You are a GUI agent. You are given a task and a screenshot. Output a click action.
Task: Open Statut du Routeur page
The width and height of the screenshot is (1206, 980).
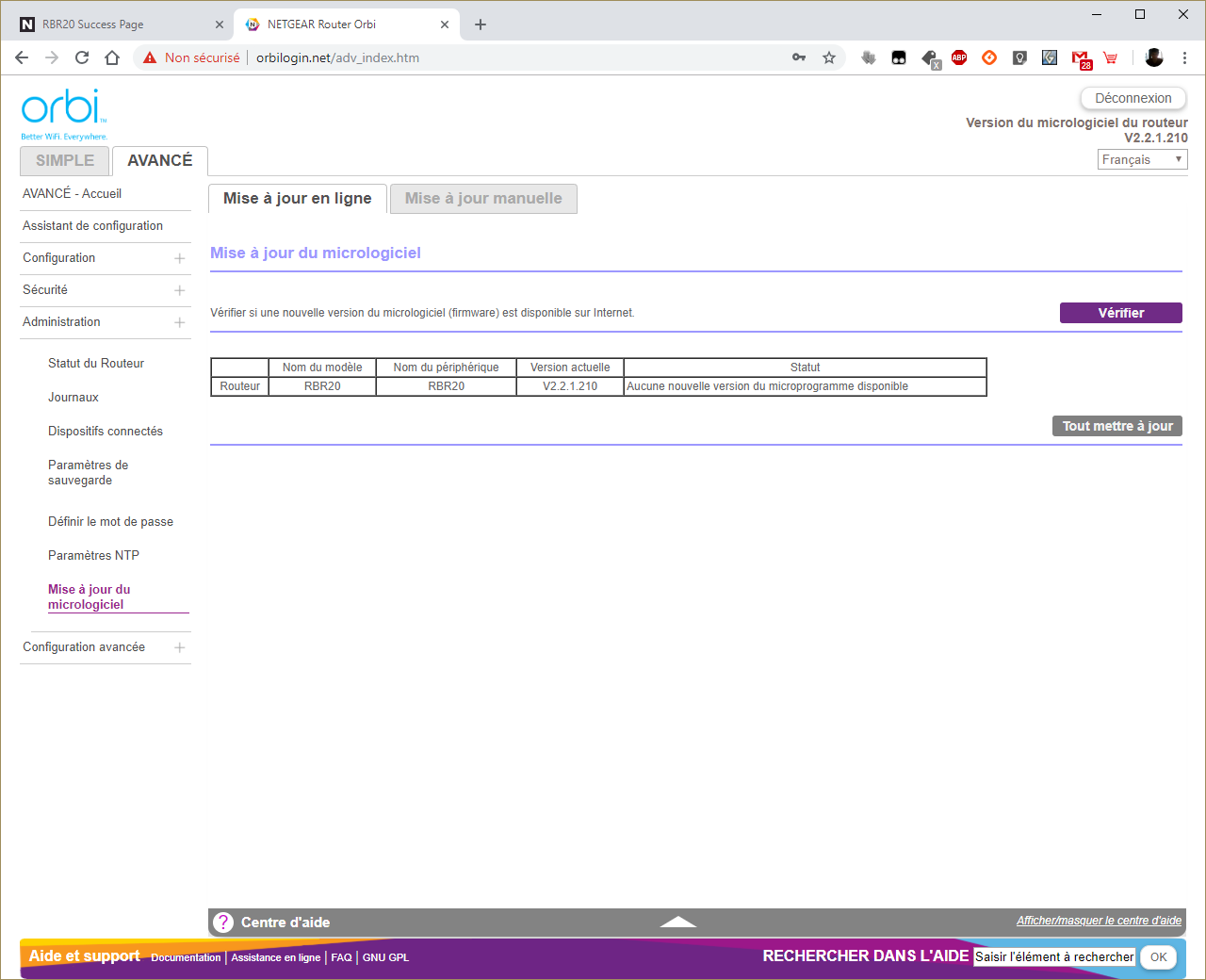coord(96,363)
